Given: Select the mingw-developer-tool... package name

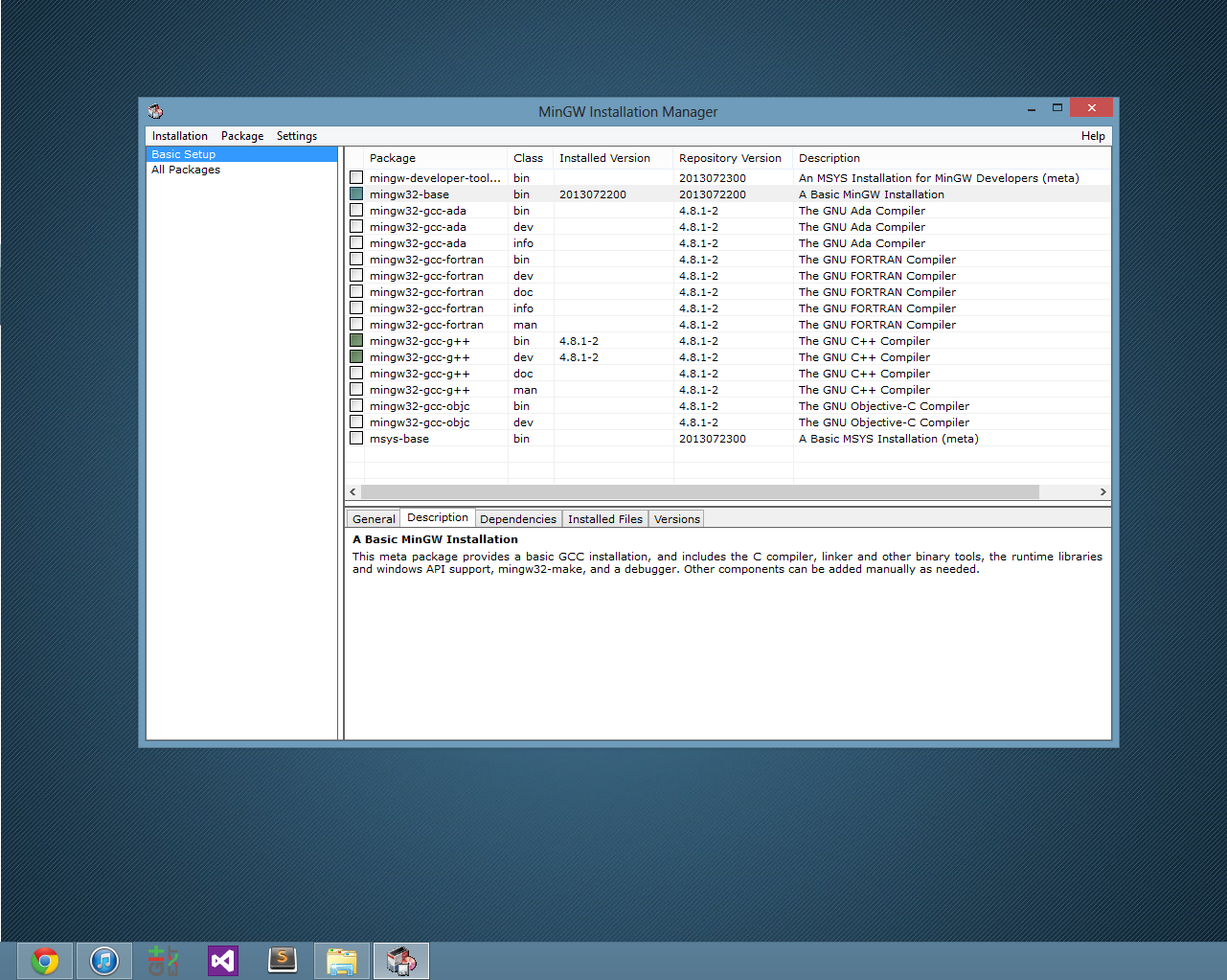Looking at the screenshot, I should 435,178.
